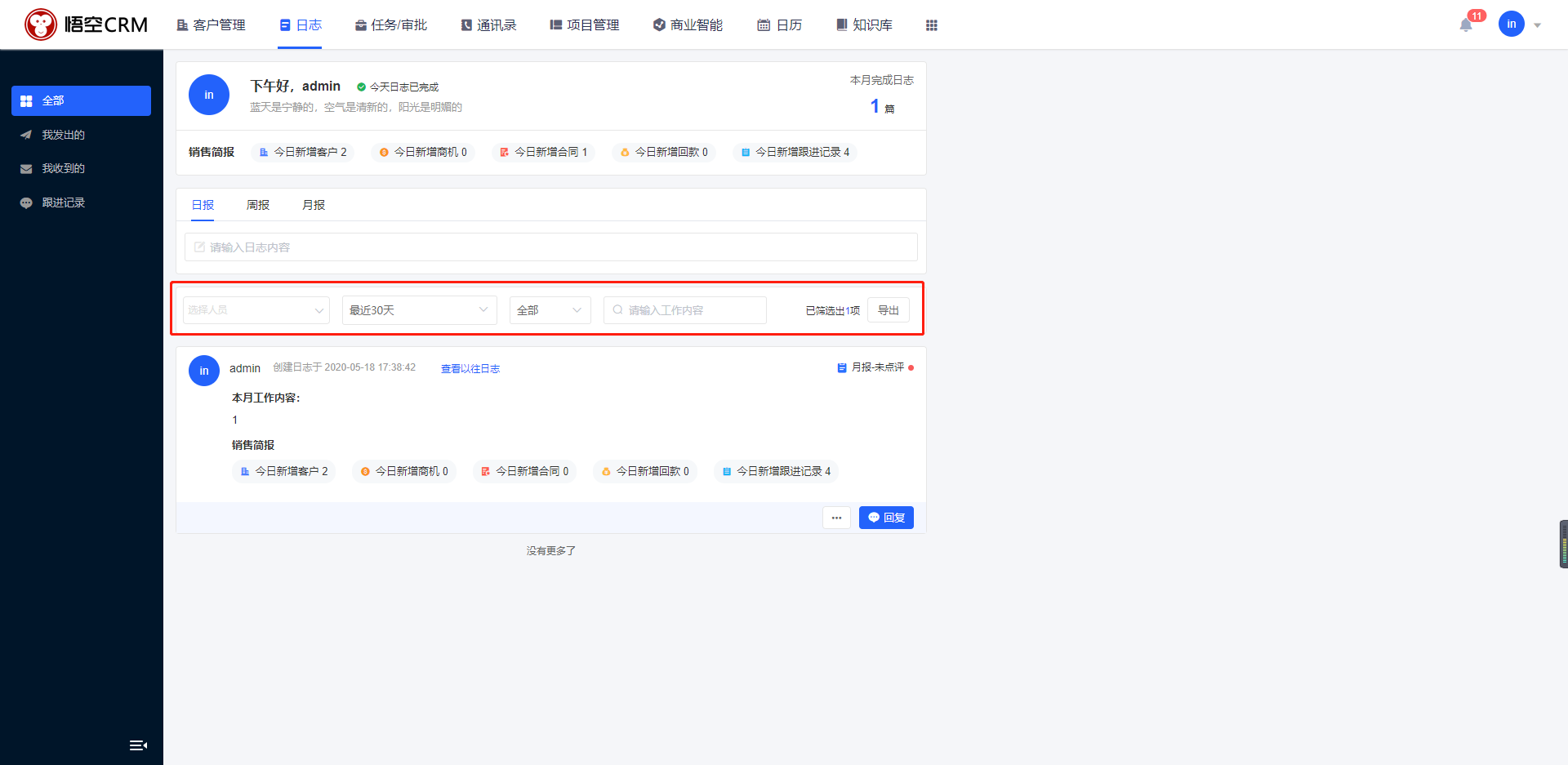Click the 月报-未点评 calendar icon
The image size is (1568, 765).
(x=842, y=368)
